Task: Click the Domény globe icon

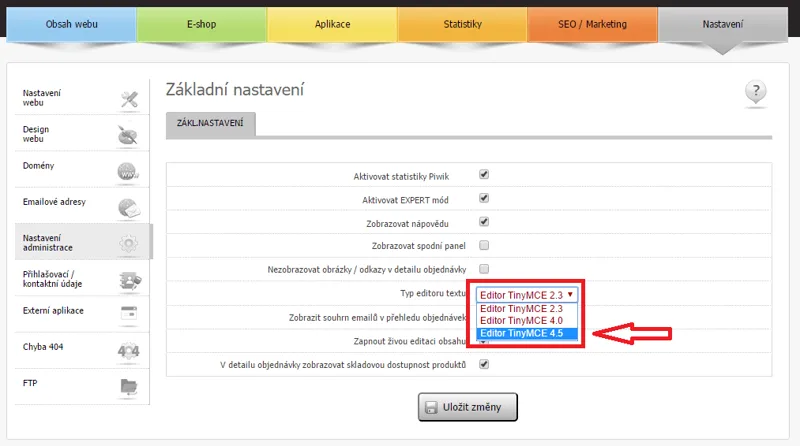Action: [x=128, y=171]
